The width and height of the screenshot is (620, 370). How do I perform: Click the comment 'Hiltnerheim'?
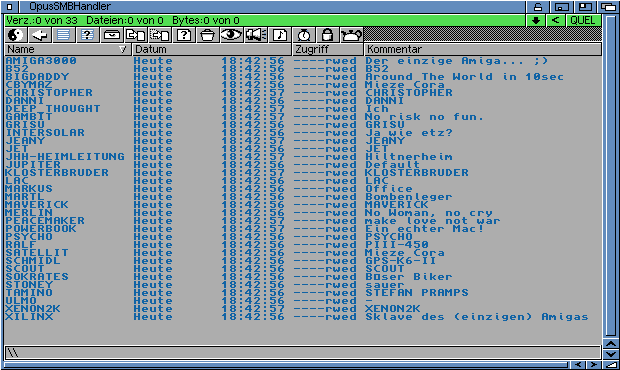click(x=409, y=157)
